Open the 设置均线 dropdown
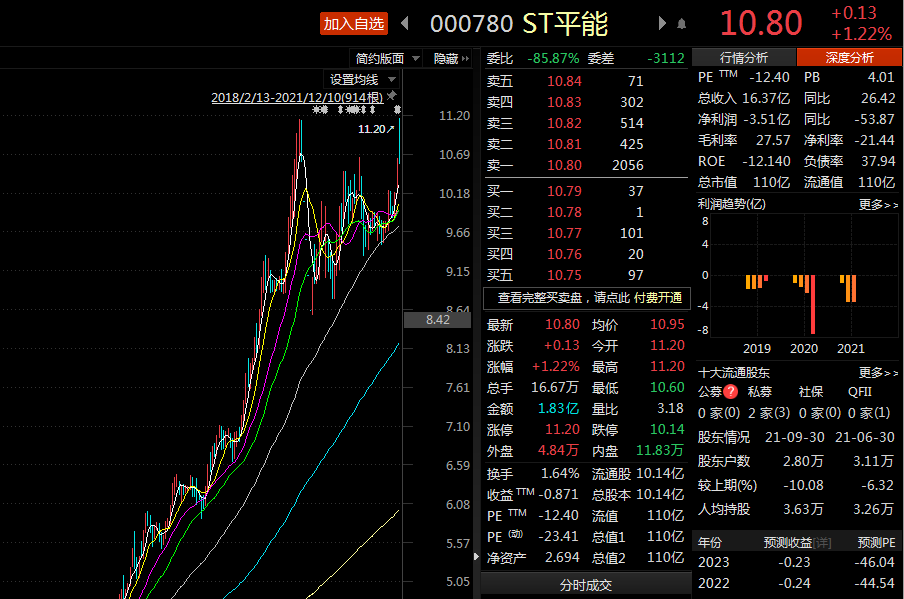Screen dimensions: 904x599 point(361,80)
